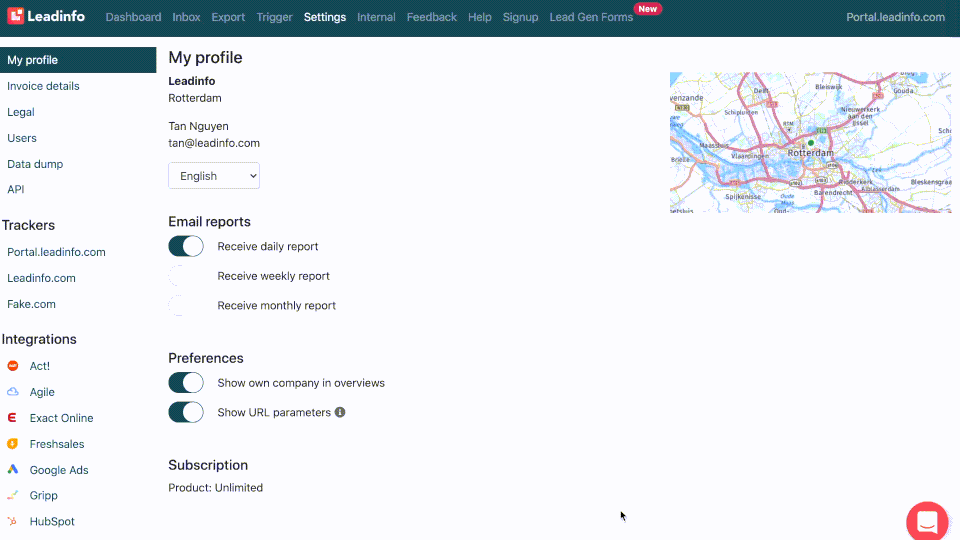Open API settings page

(x=16, y=189)
